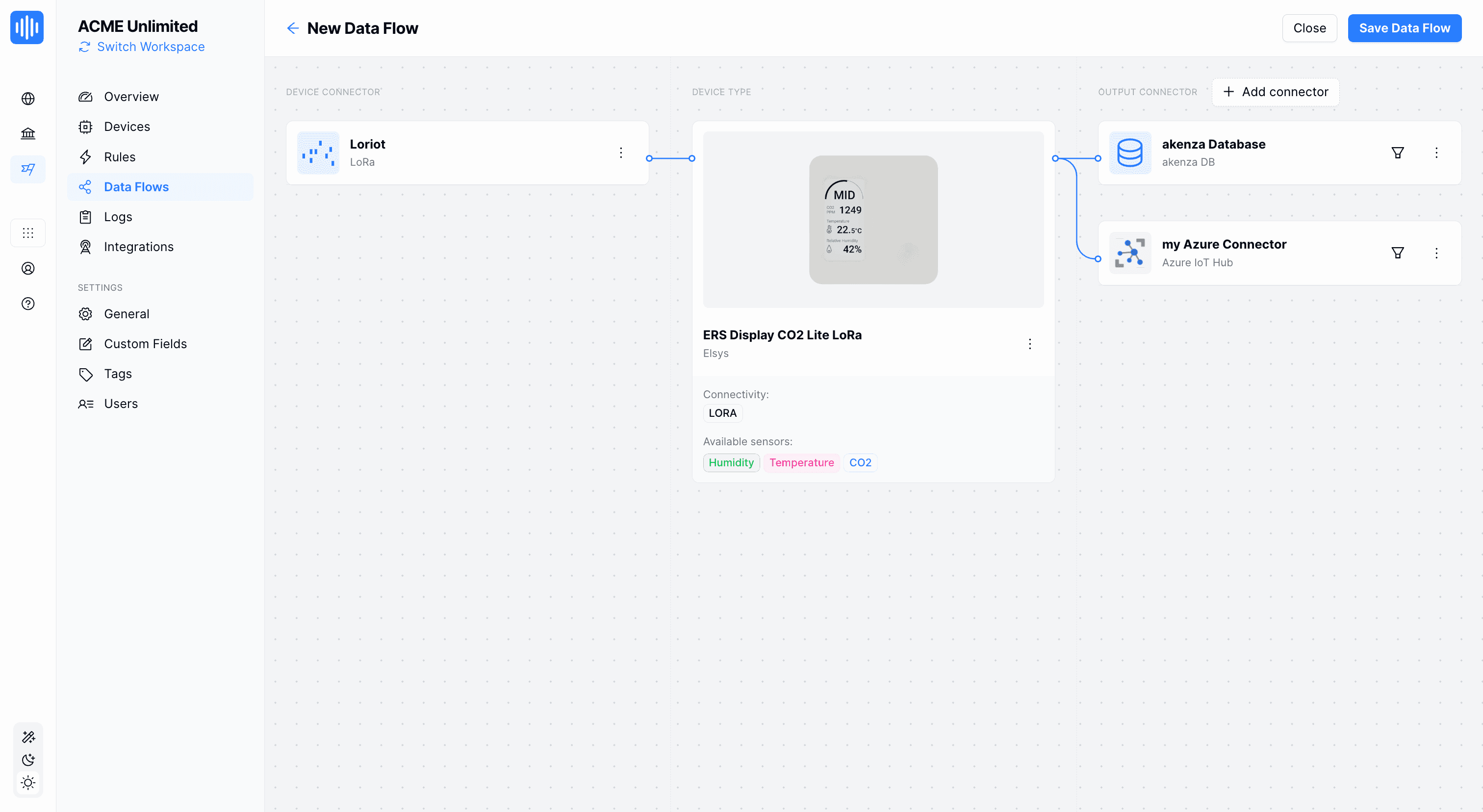Click the LORA connectivity badge
The width and height of the screenshot is (1483, 812).
click(722, 413)
